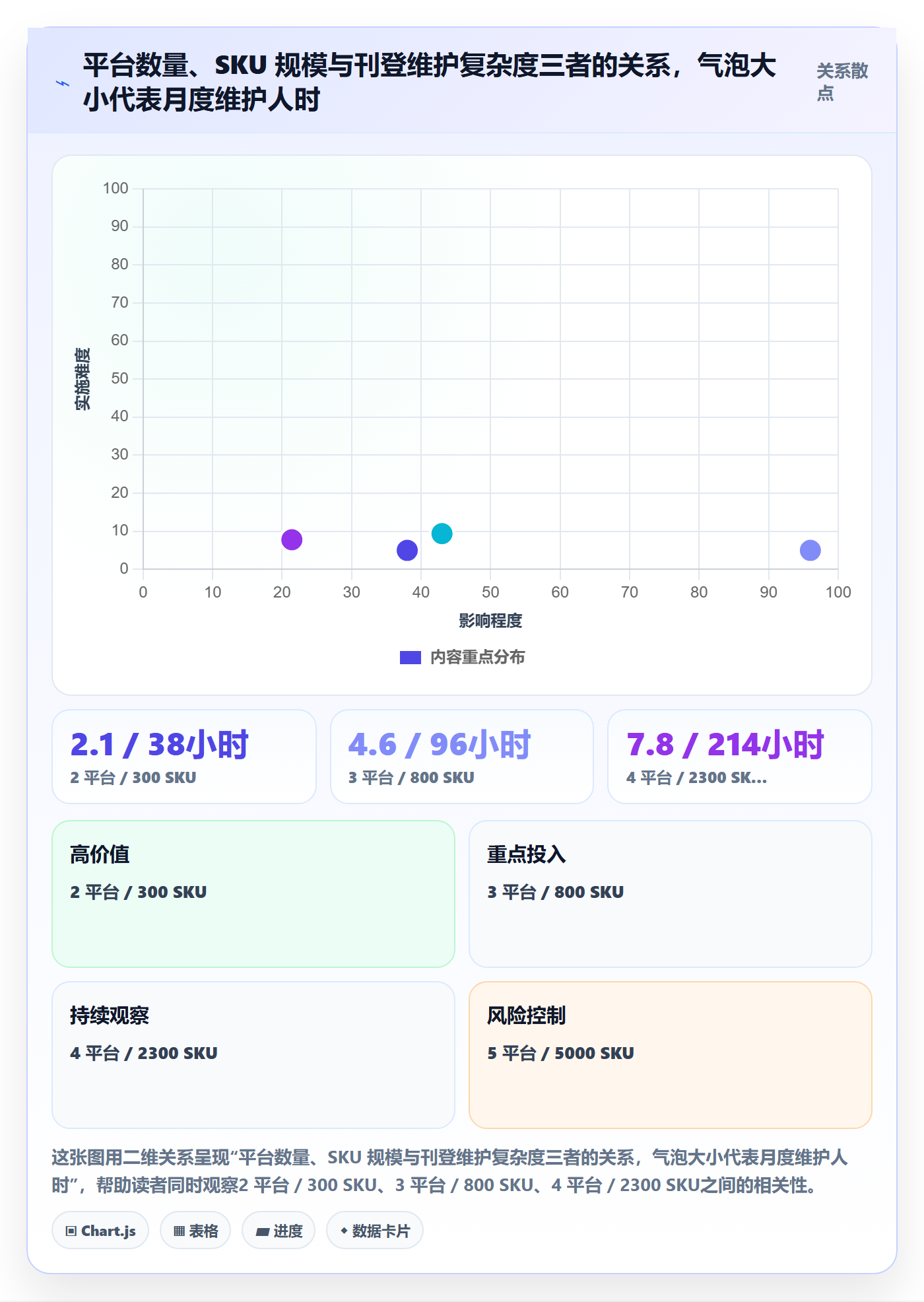Click the lightning bolt icon in header

point(63,83)
